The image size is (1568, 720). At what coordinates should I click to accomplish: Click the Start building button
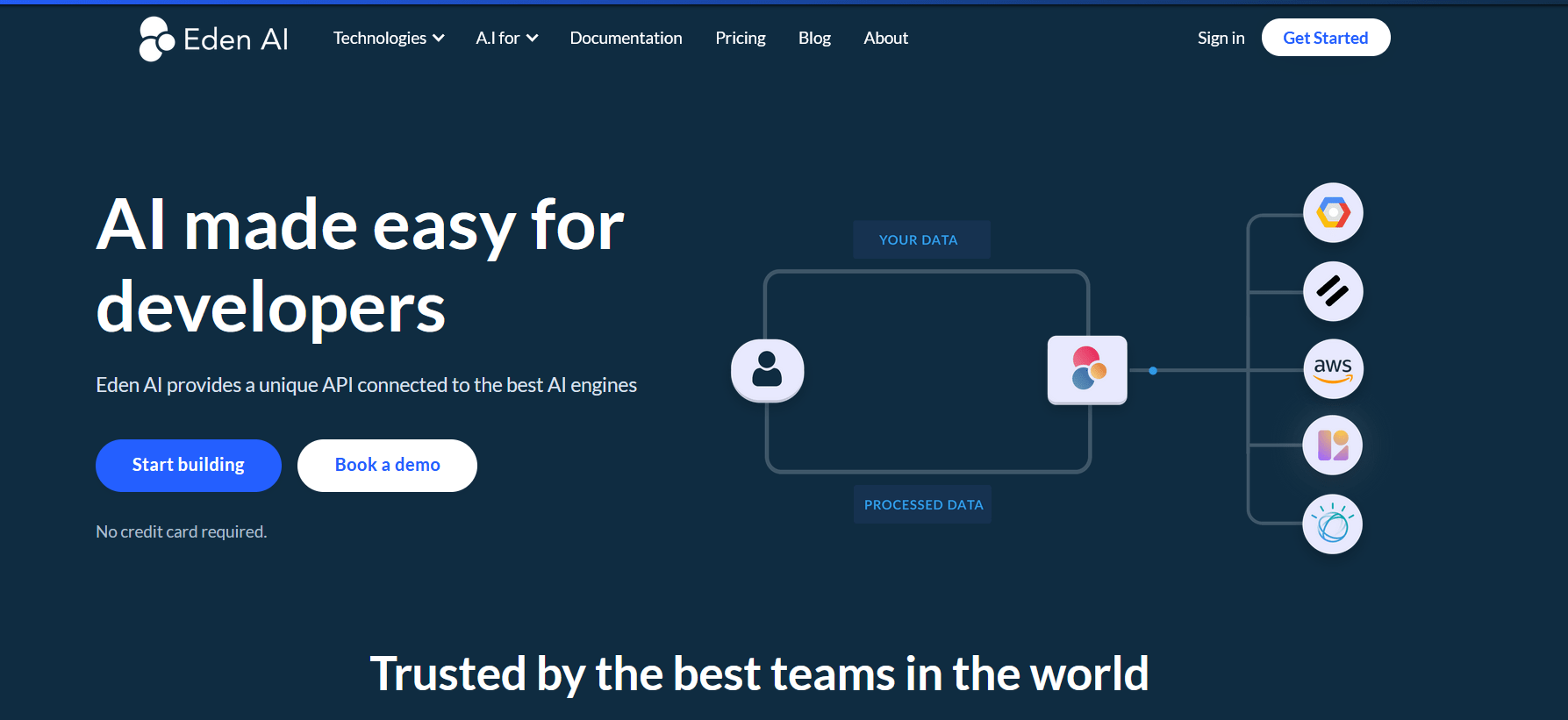tap(189, 466)
